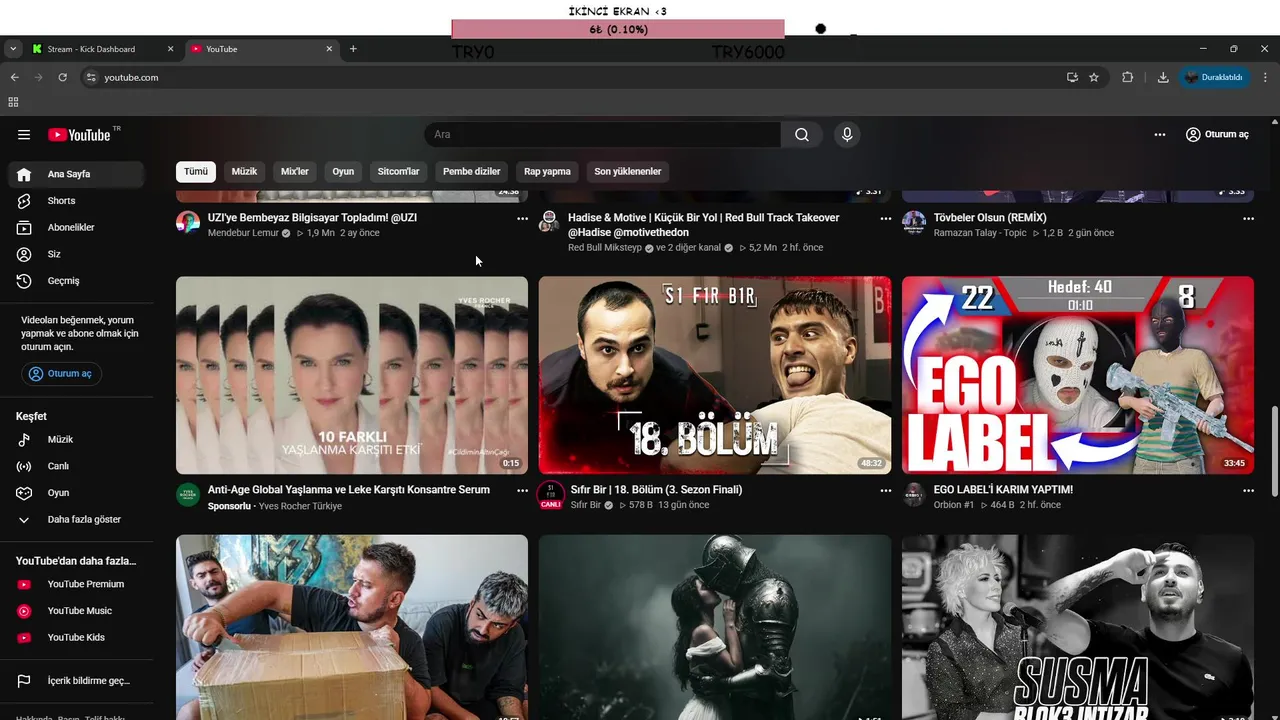Open options menu for Tövbeler Olsun video
The height and width of the screenshot is (720, 1280).
(1248, 218)
